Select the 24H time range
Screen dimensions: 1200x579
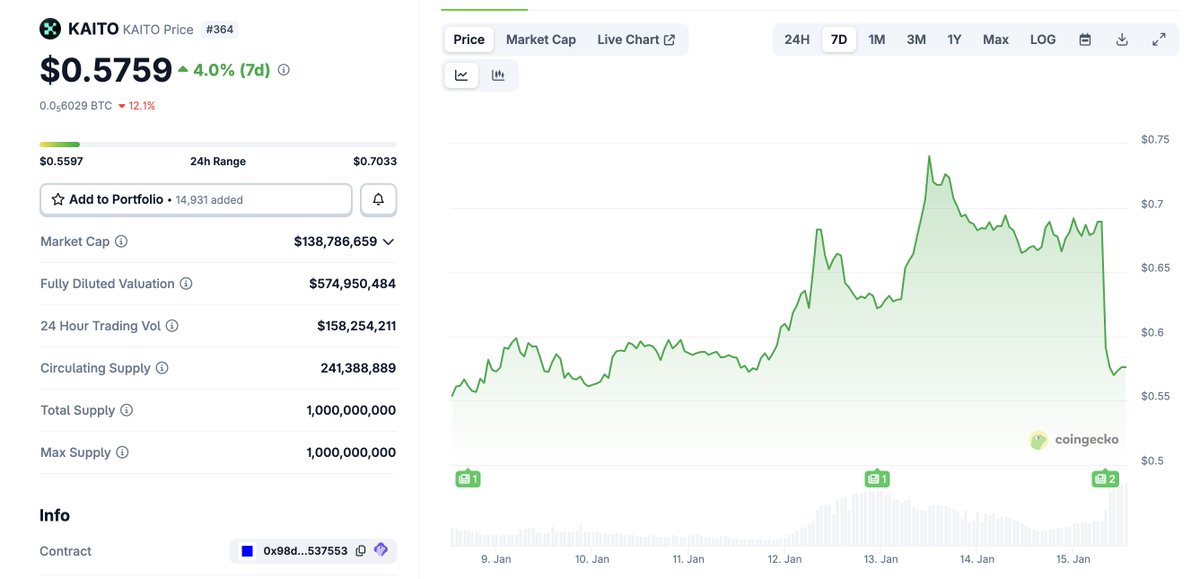[797, 40]
